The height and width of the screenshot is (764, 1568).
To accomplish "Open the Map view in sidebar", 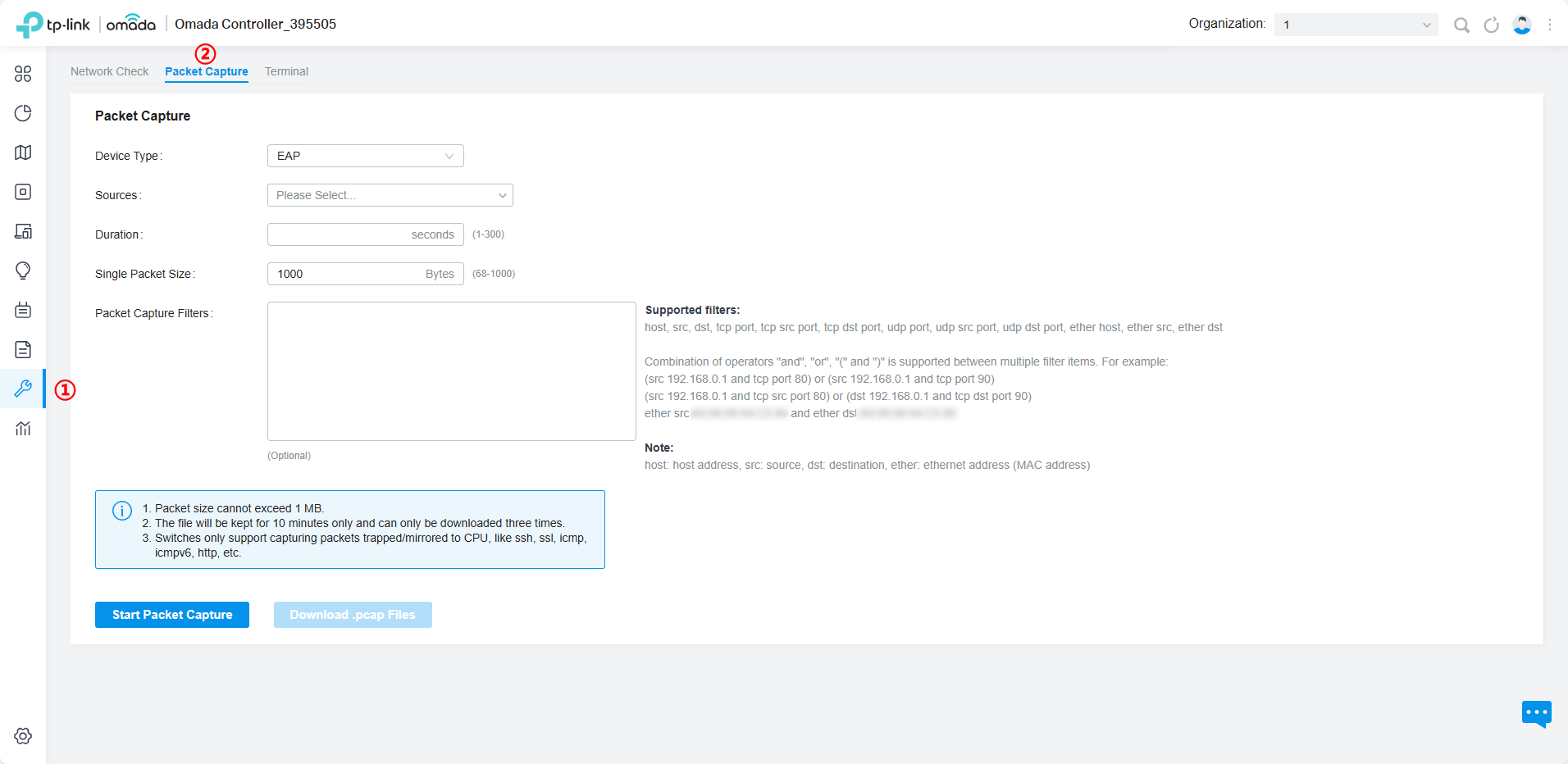I will (x=23, y=152).
